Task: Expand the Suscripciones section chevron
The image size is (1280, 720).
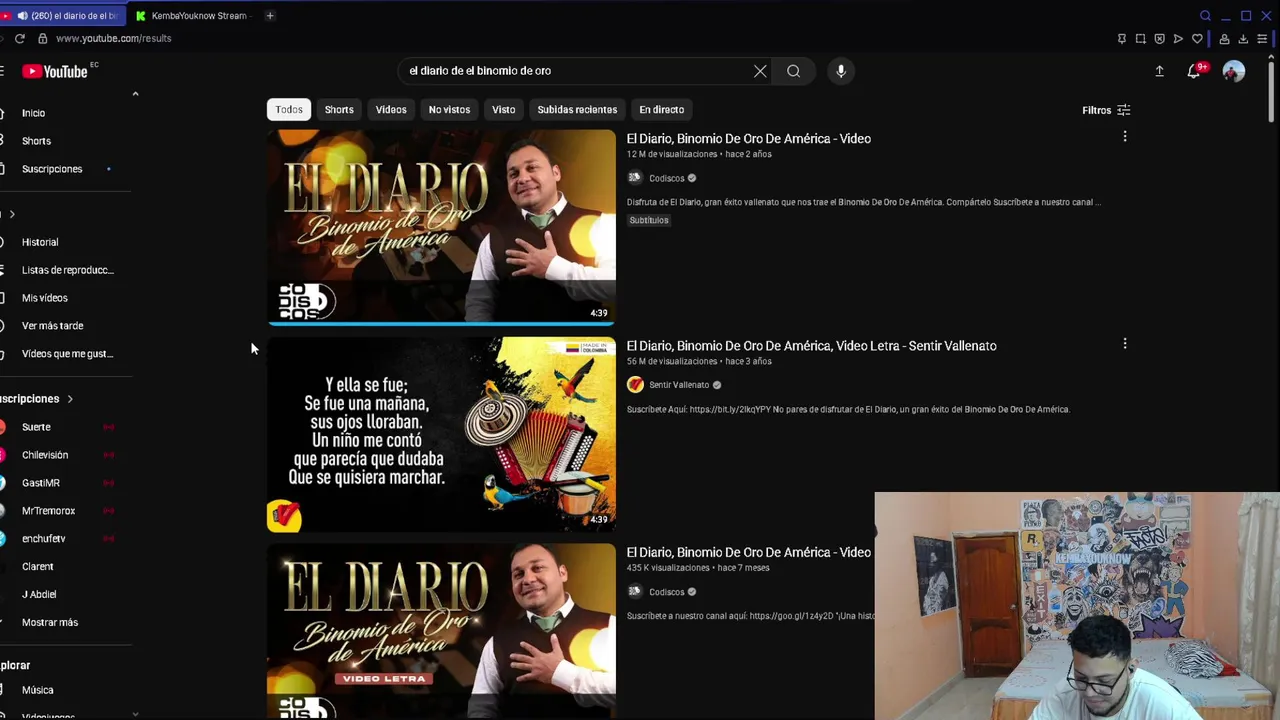Action: (70, 399)
